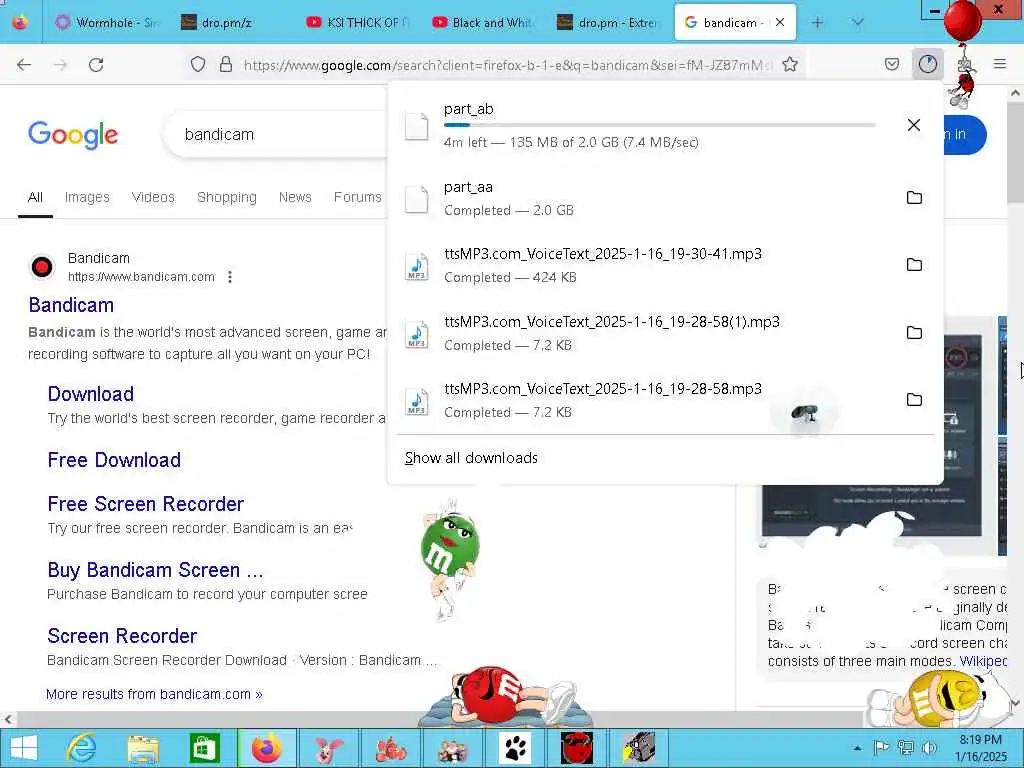Click the part_aa file icon
This screenshot has width=1024, height=768.
[x=416, y=199]
